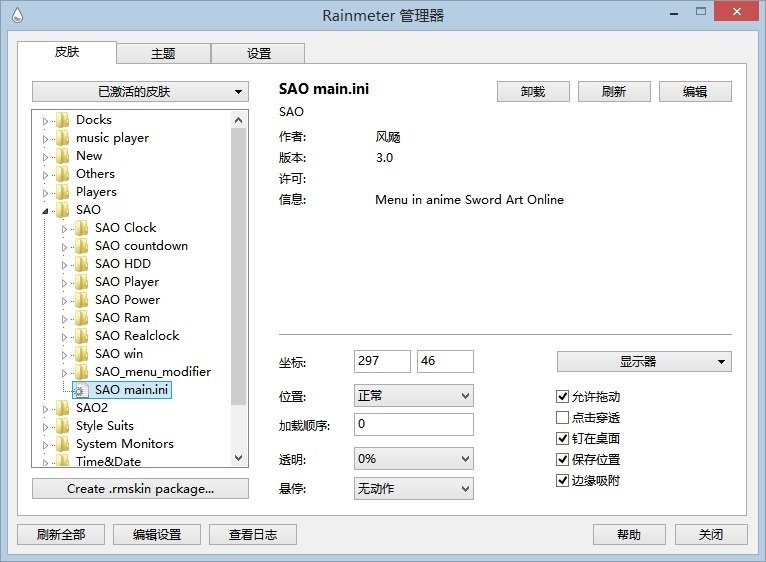Click the Players folder icon
The image size is (766, 562).
tap(63, 192)
